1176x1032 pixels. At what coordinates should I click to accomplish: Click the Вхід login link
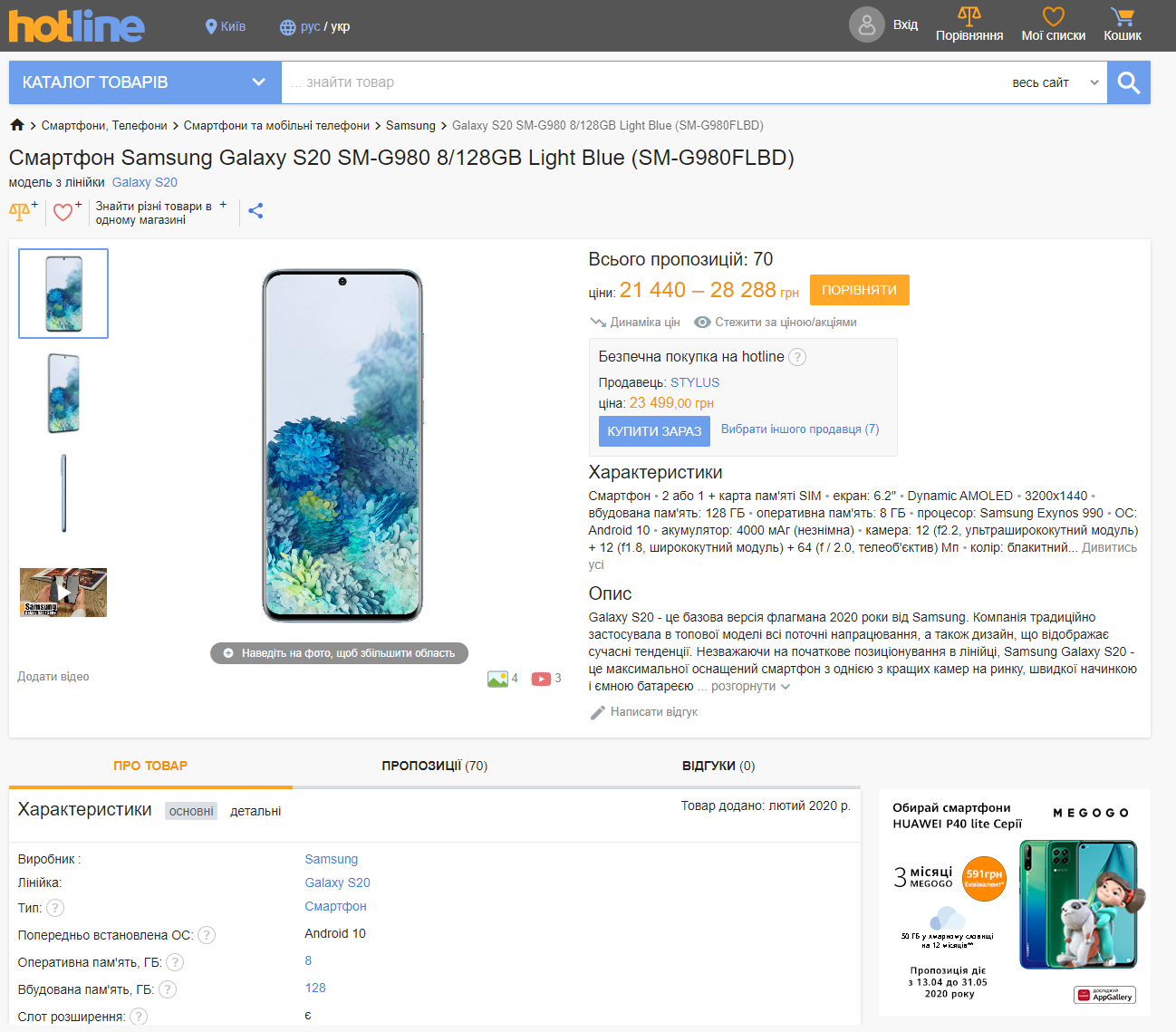(905, 24)
